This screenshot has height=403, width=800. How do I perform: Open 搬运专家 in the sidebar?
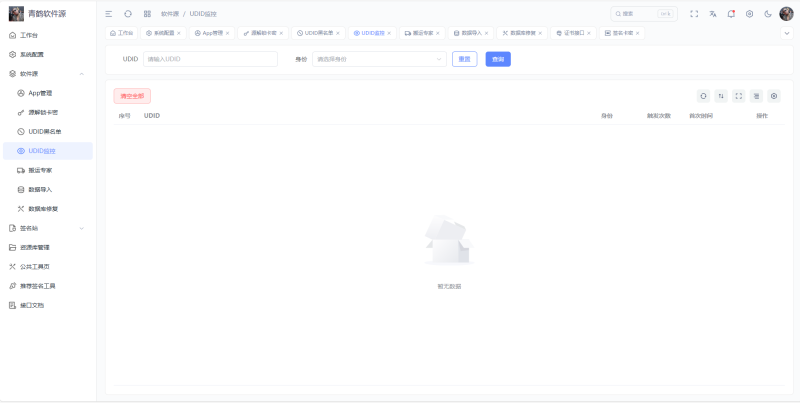click(x=48, y=170)
